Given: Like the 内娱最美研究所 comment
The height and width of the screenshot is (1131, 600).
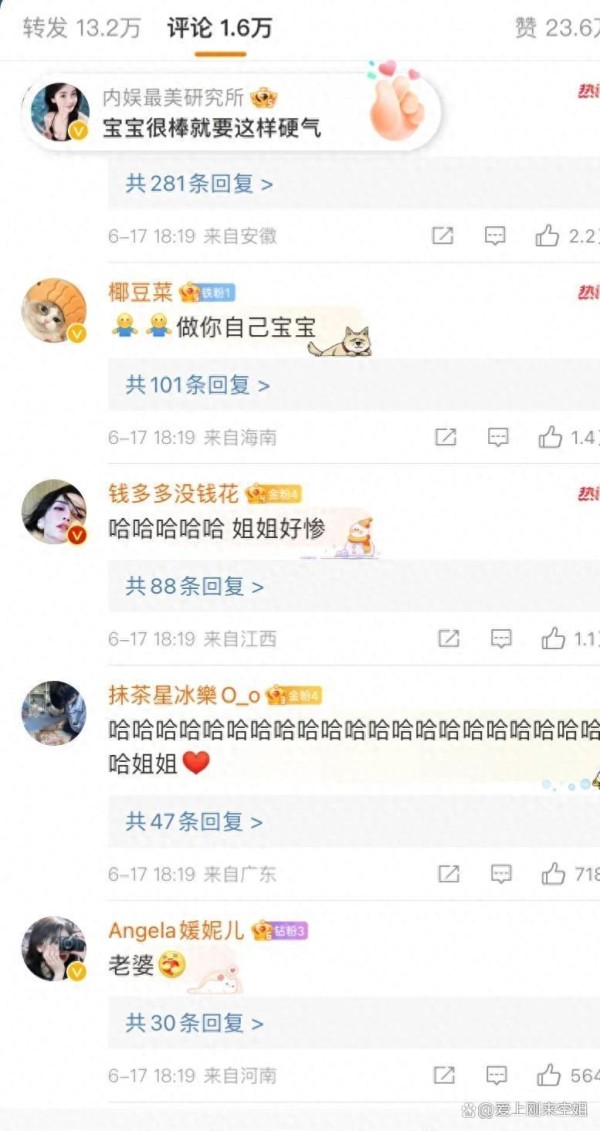Looking at the screenshot, I should click(548, 235).
